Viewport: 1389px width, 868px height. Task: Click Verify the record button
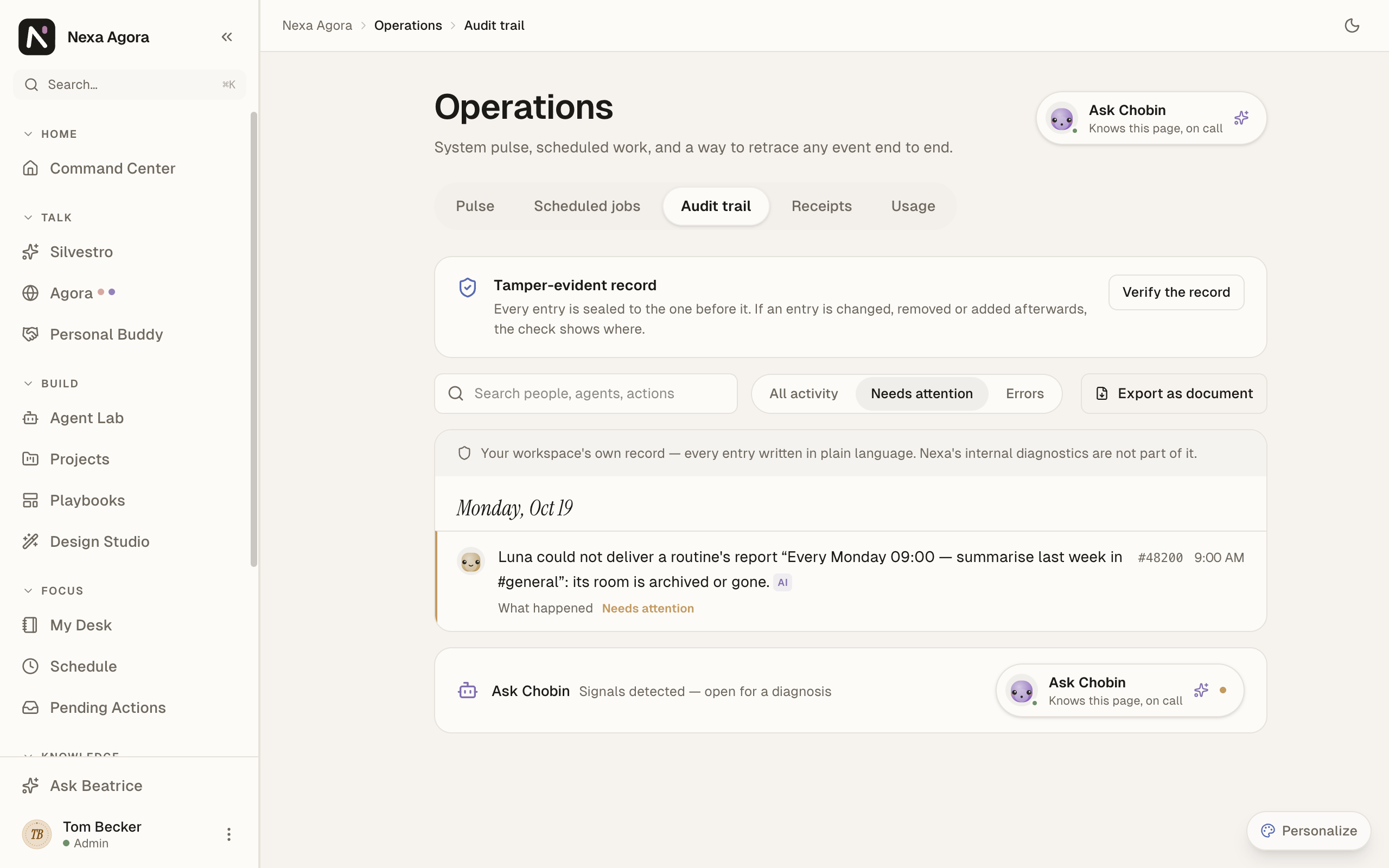point(1176,292)
